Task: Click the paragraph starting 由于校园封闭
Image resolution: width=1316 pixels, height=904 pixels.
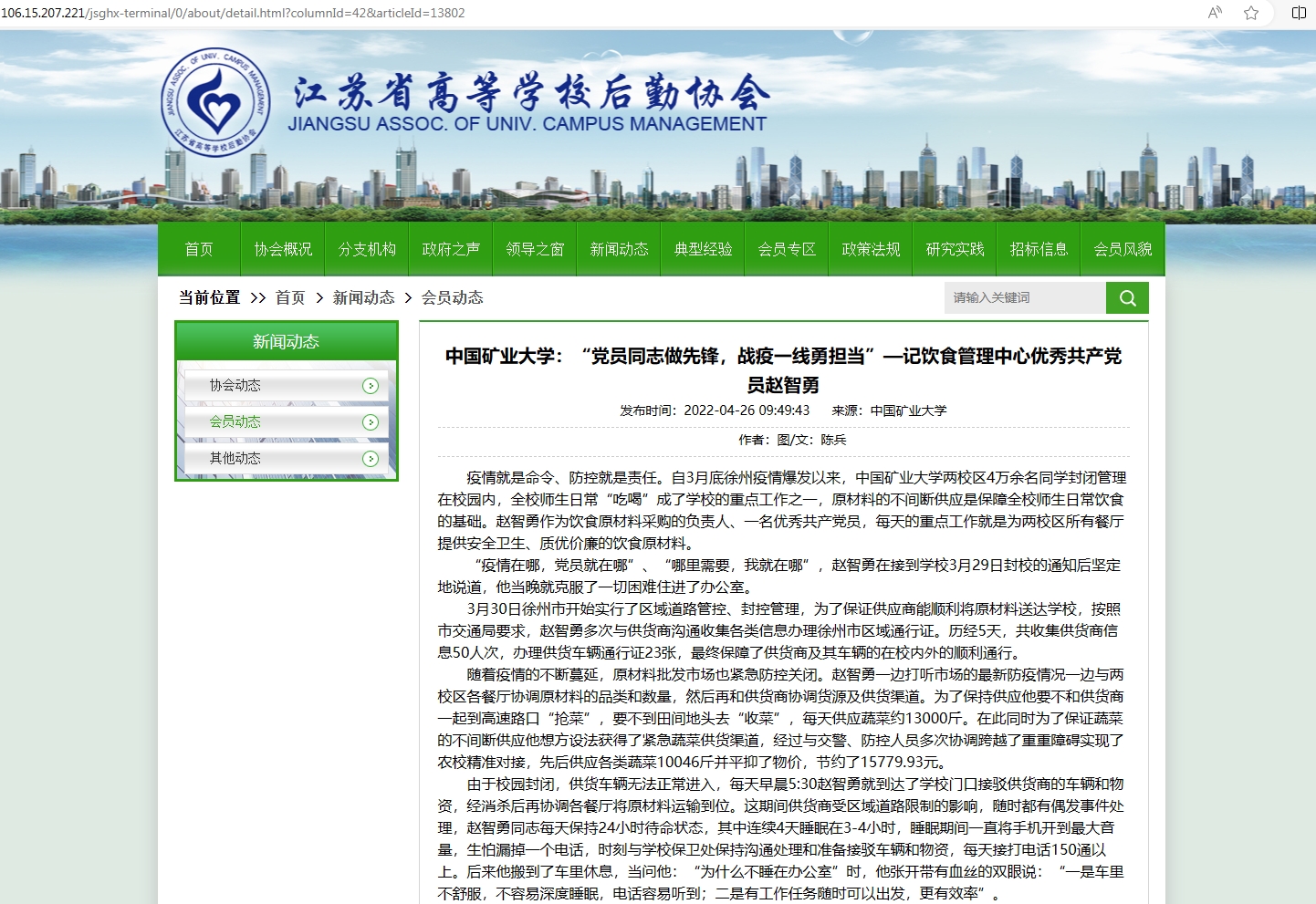Action: tap(781, 838)
